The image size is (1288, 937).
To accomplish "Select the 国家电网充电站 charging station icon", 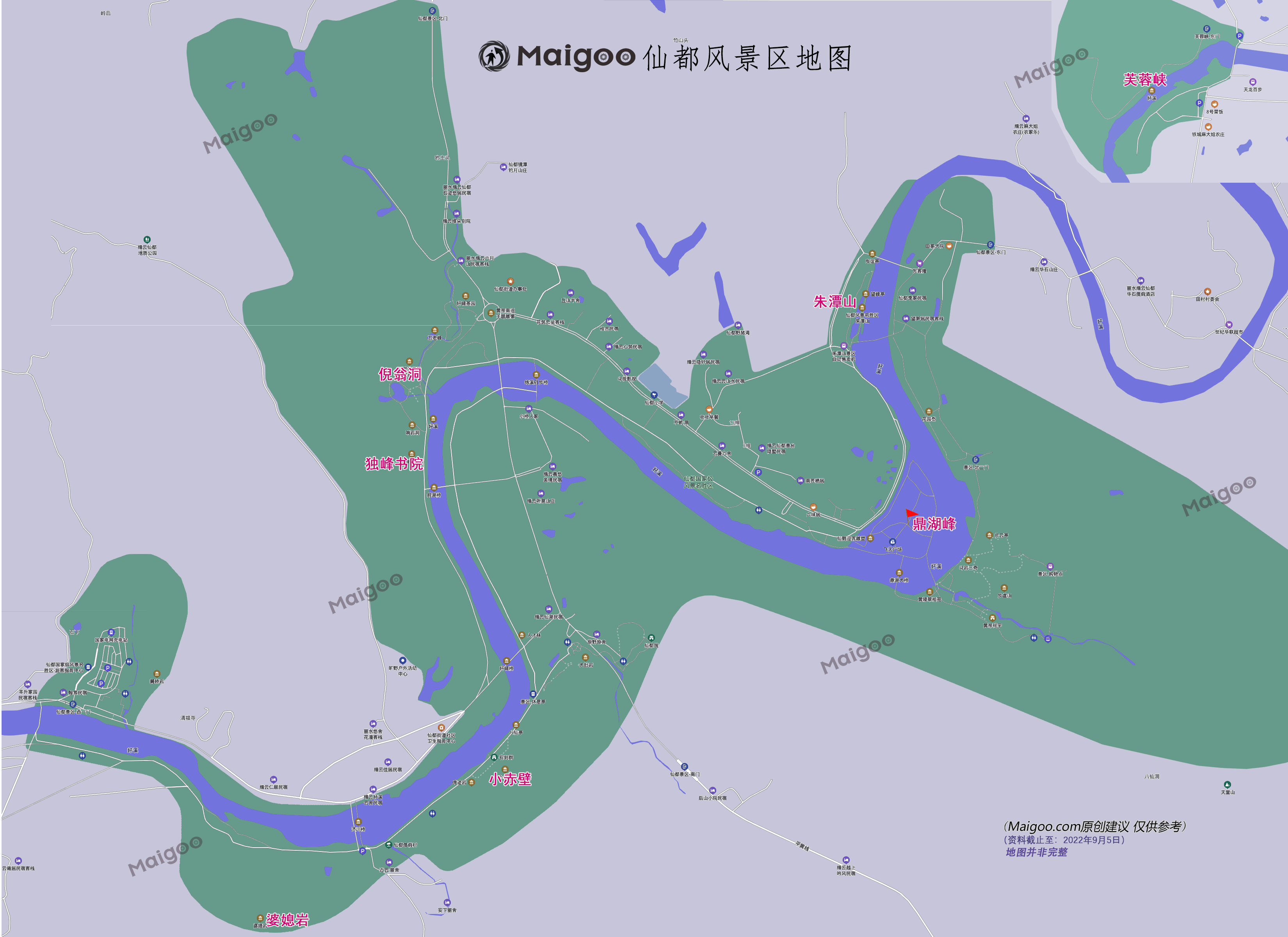I will (x=111, y=632).
